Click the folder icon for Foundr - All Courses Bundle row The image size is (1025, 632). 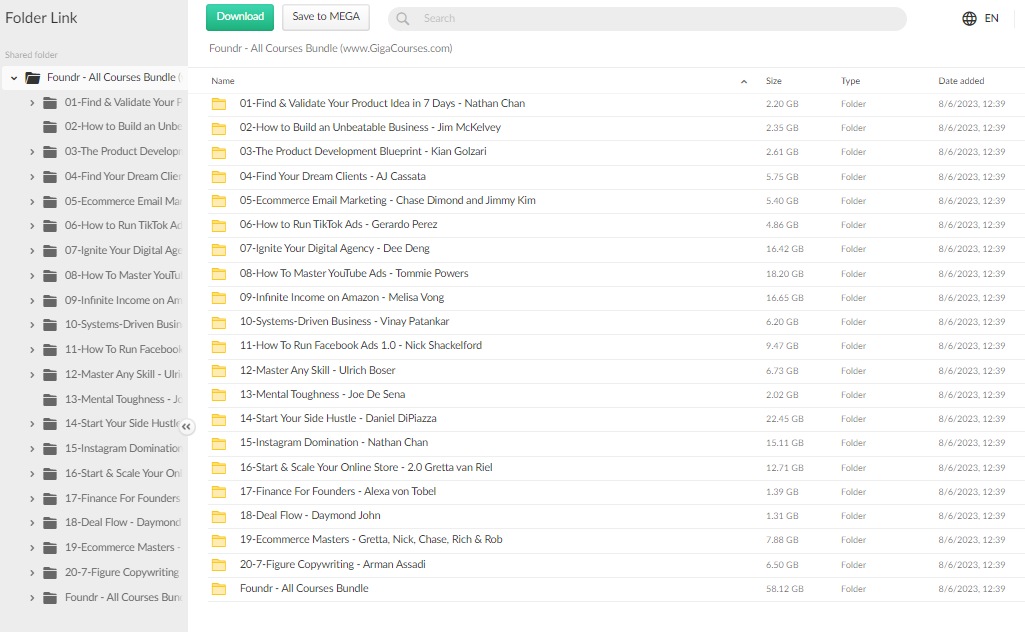coord(219,589)
